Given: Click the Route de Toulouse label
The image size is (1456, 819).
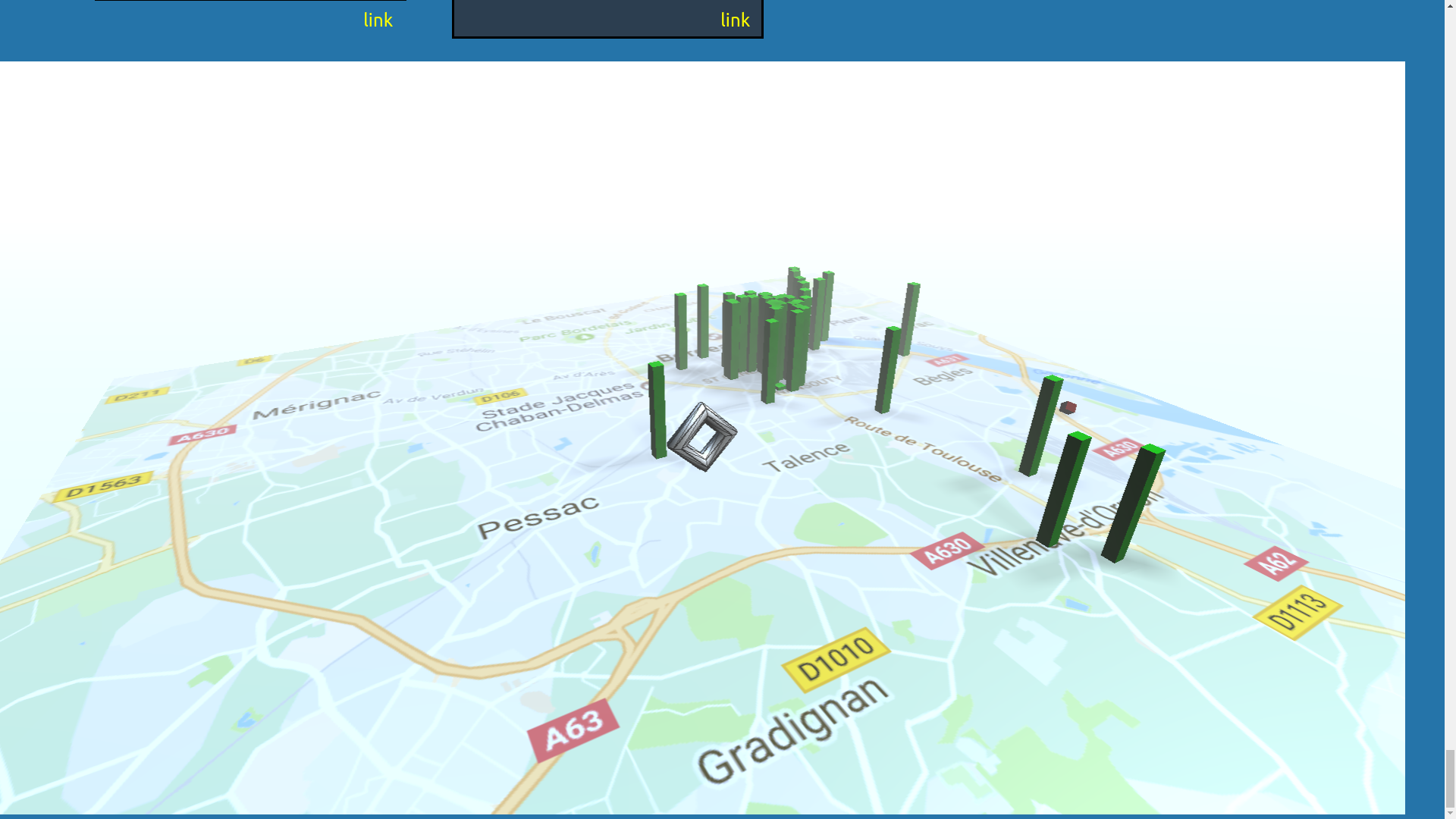Looking at the screenshot, I should [923, 448].
